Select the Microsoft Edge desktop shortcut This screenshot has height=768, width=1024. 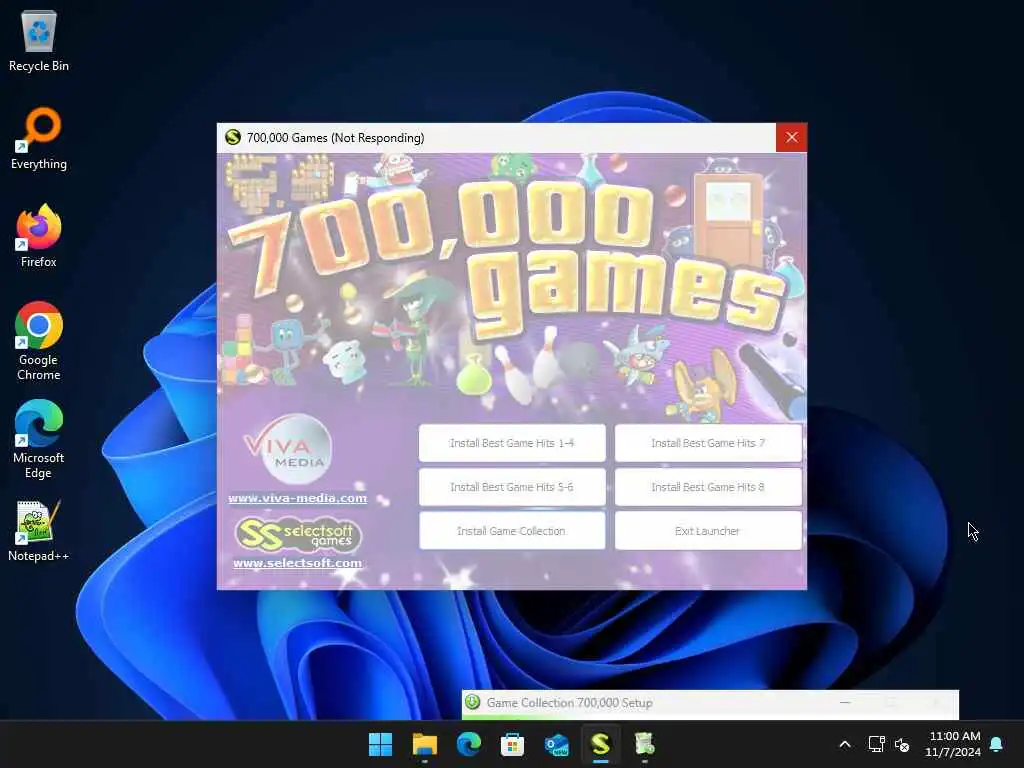coord(39,439)
